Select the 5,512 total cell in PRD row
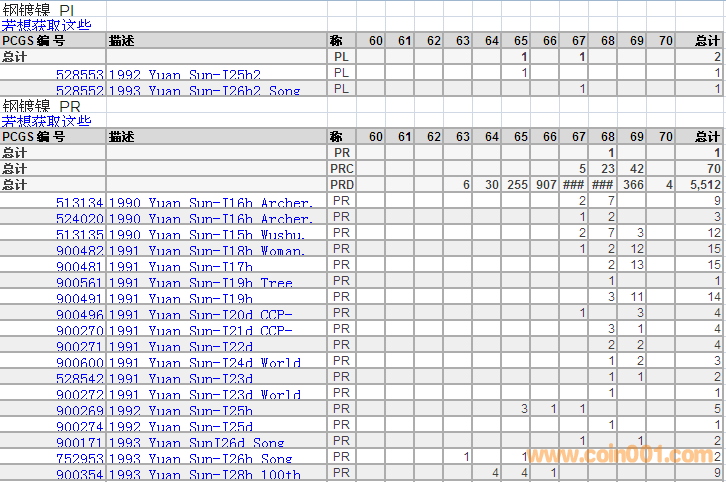 [x=701, y=185]
